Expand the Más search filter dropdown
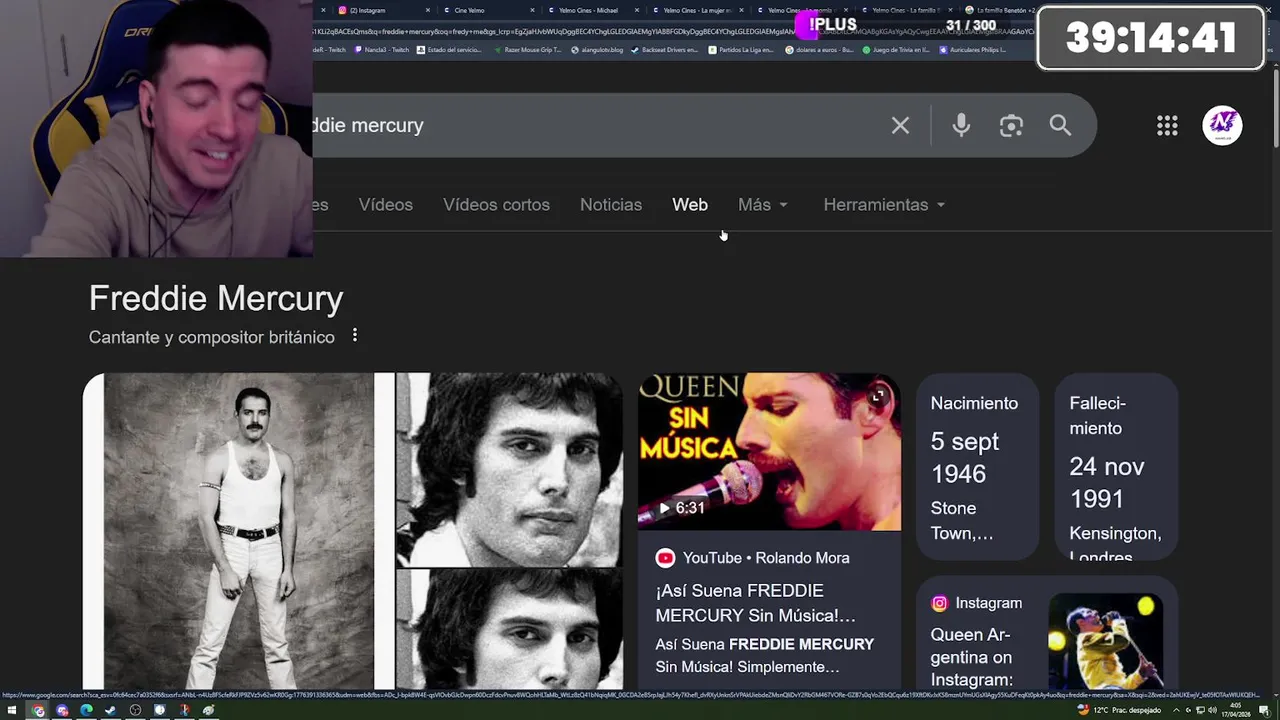Viewport: 1280px width, 720px height. tap(763, 204)
